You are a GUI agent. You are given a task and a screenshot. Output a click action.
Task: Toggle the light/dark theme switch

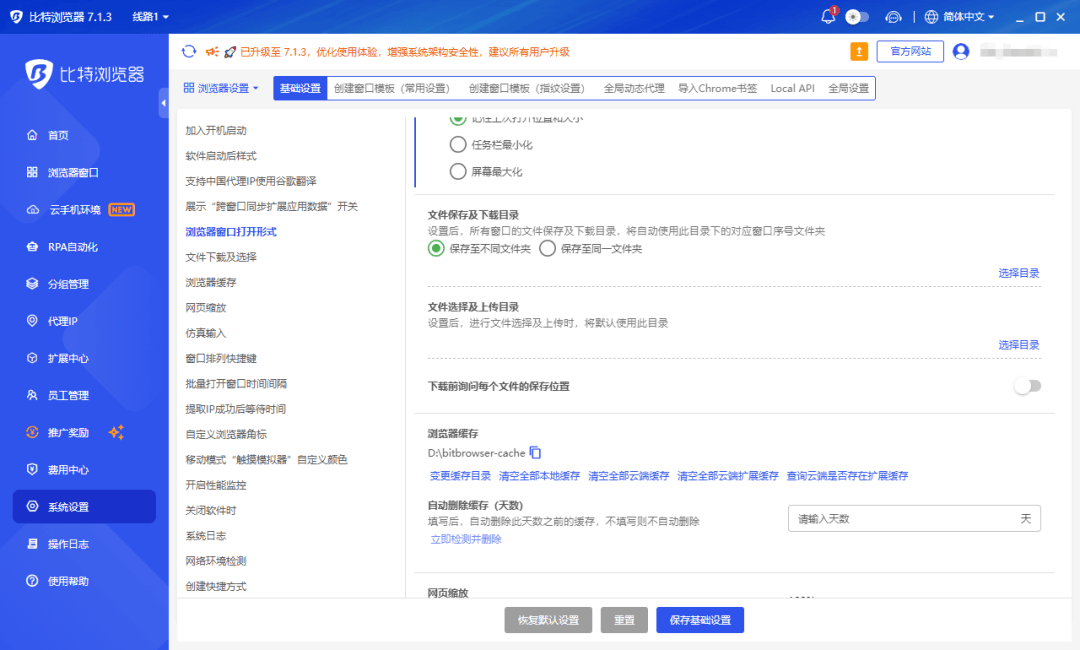857,17
